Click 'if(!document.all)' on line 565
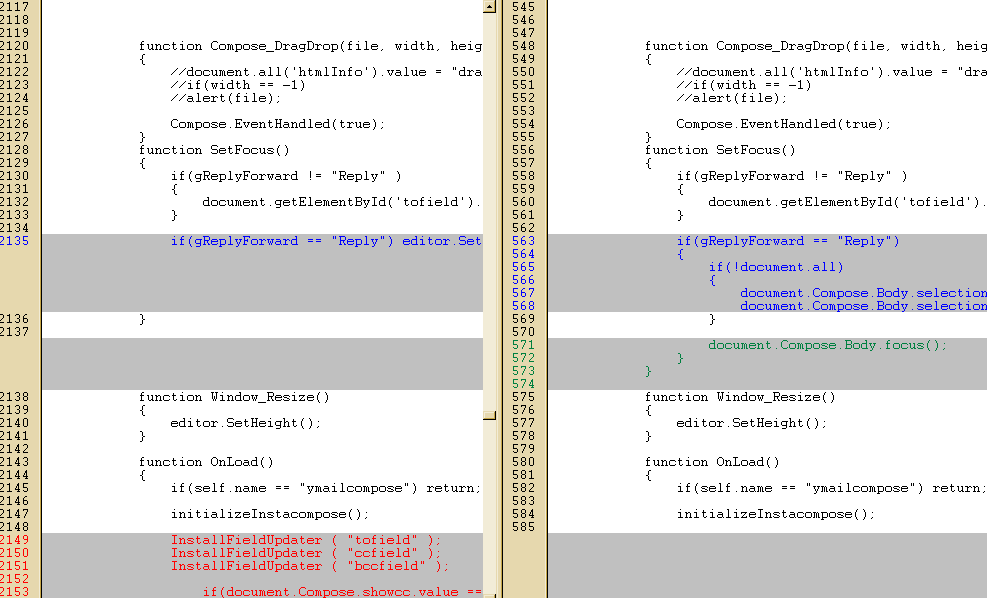 [776, 267]
